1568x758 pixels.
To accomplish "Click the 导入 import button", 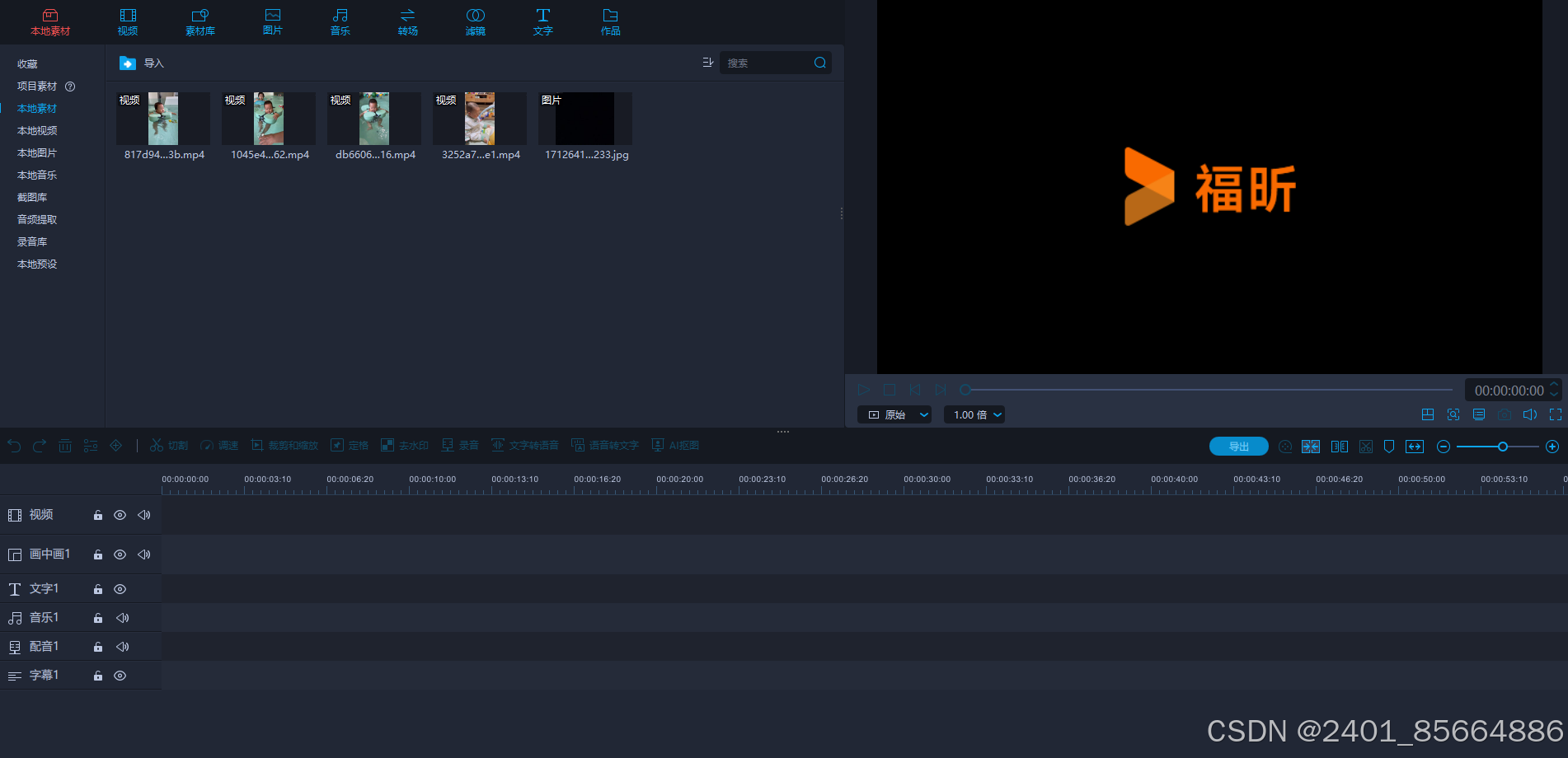I will [x=142, y=63].
